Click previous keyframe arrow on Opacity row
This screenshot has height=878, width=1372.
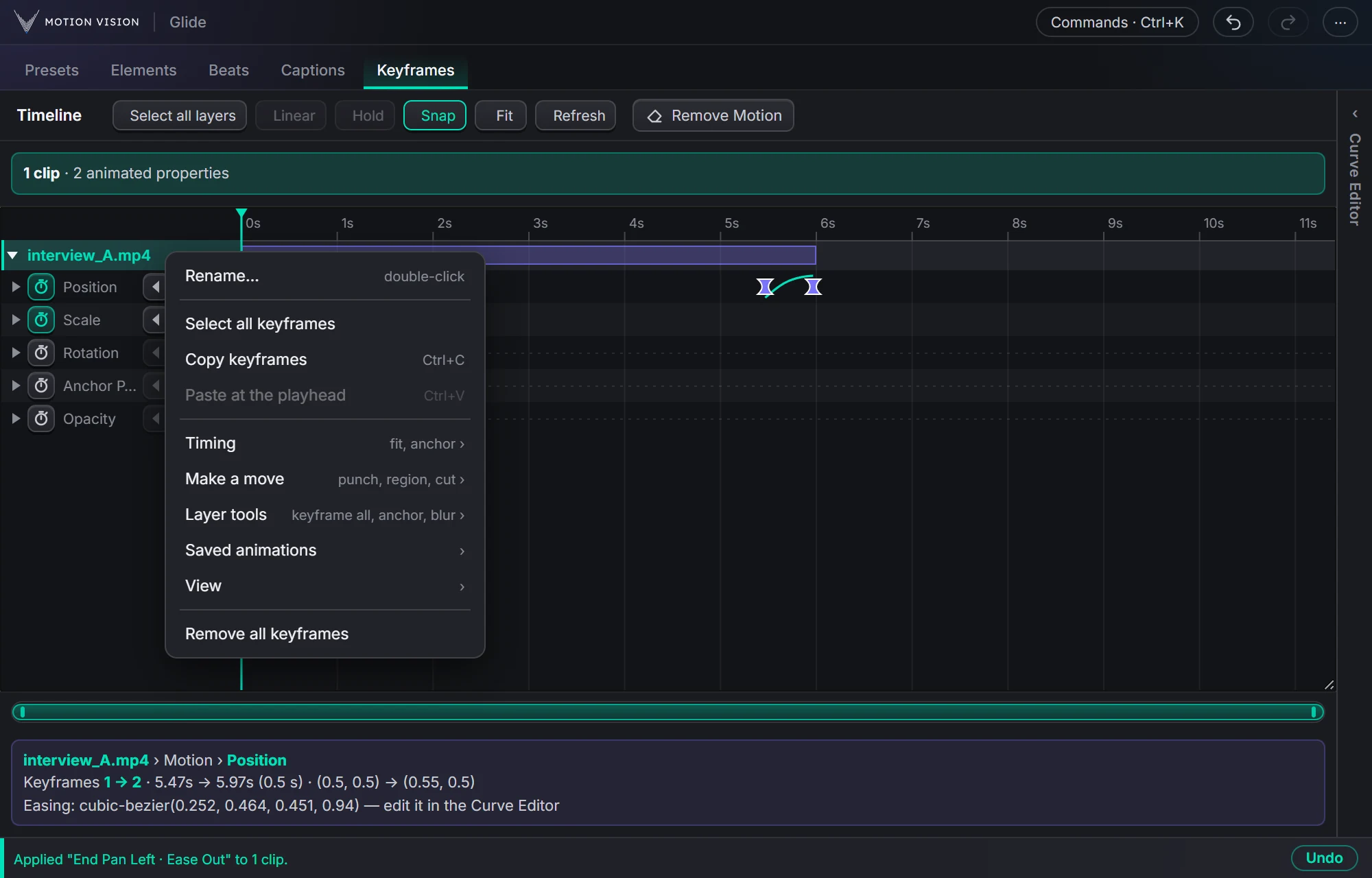(x=155, y=418)
